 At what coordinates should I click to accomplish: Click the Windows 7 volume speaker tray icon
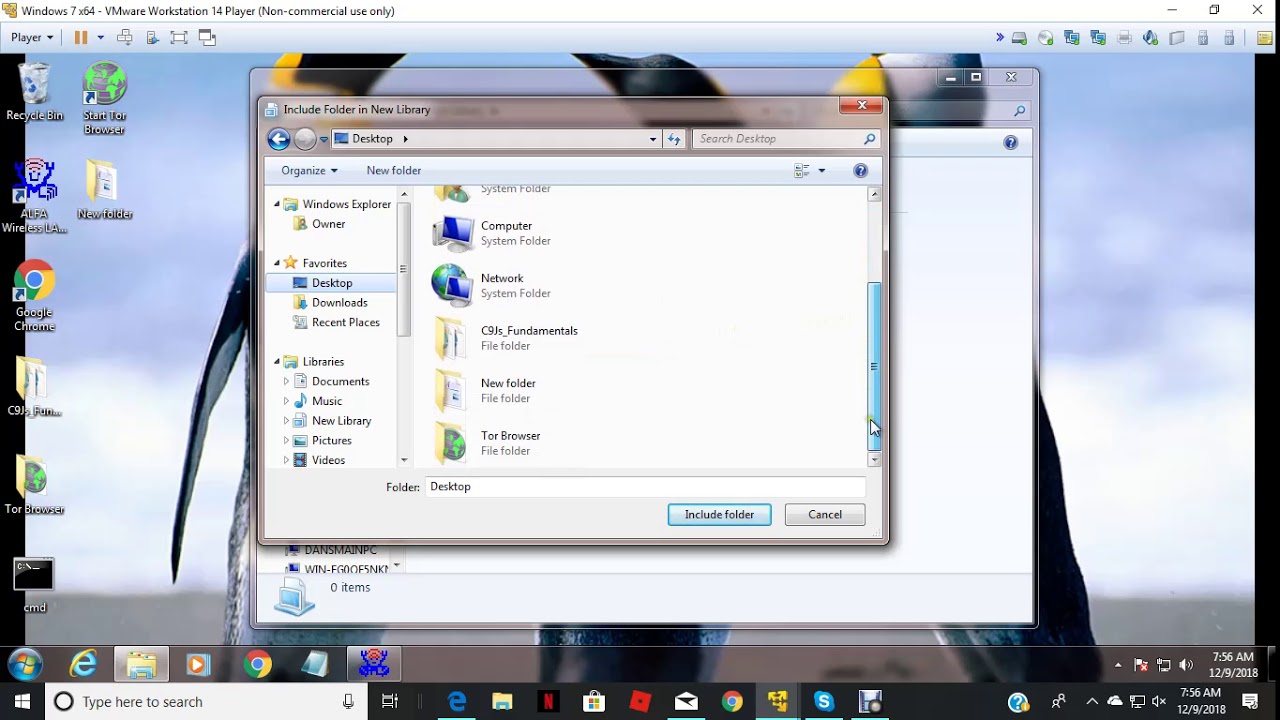(1186, 665)
